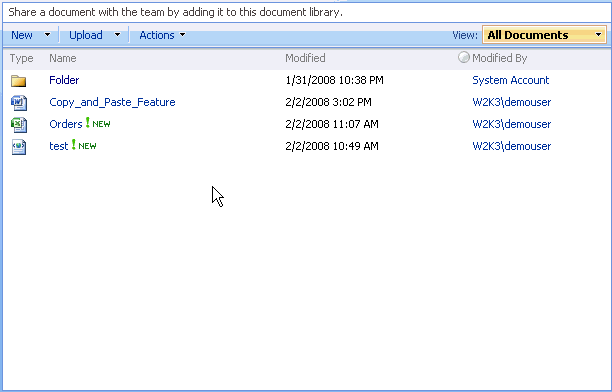Viewport: 612px width, 392px height.
Task: Open the Copy_and_Paste_Feature document link
Action: point(112,102)
